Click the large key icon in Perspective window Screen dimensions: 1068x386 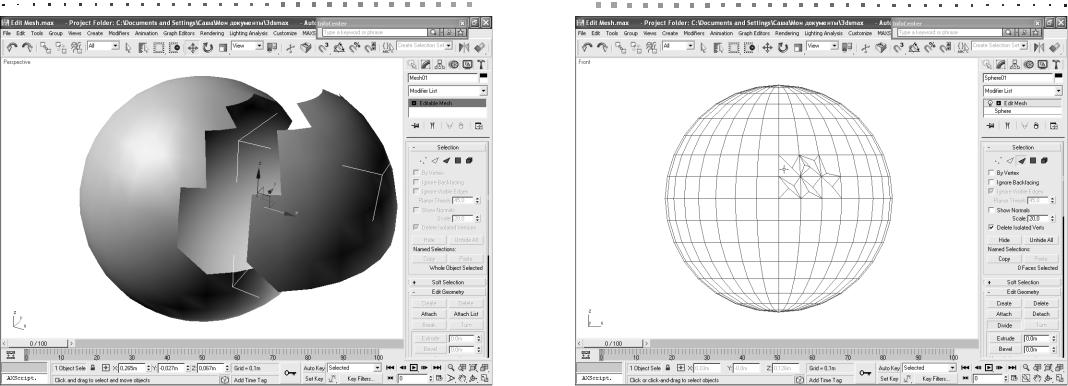290,372
